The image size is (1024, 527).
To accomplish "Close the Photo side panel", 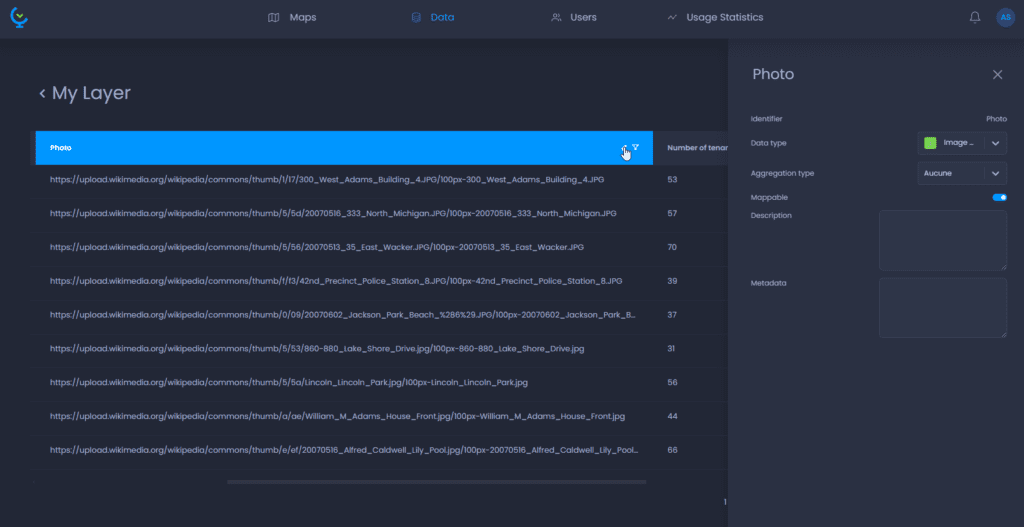I will tap(997, 74).
